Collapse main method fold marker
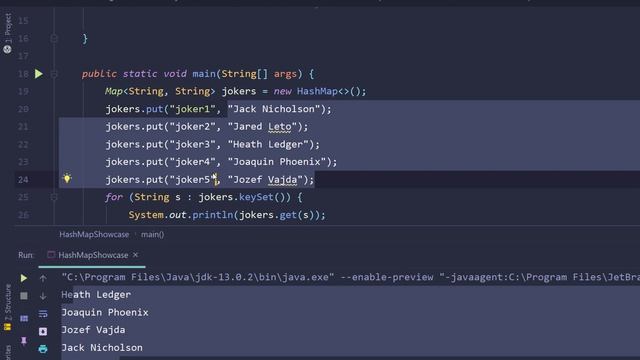 click(54, 74)
